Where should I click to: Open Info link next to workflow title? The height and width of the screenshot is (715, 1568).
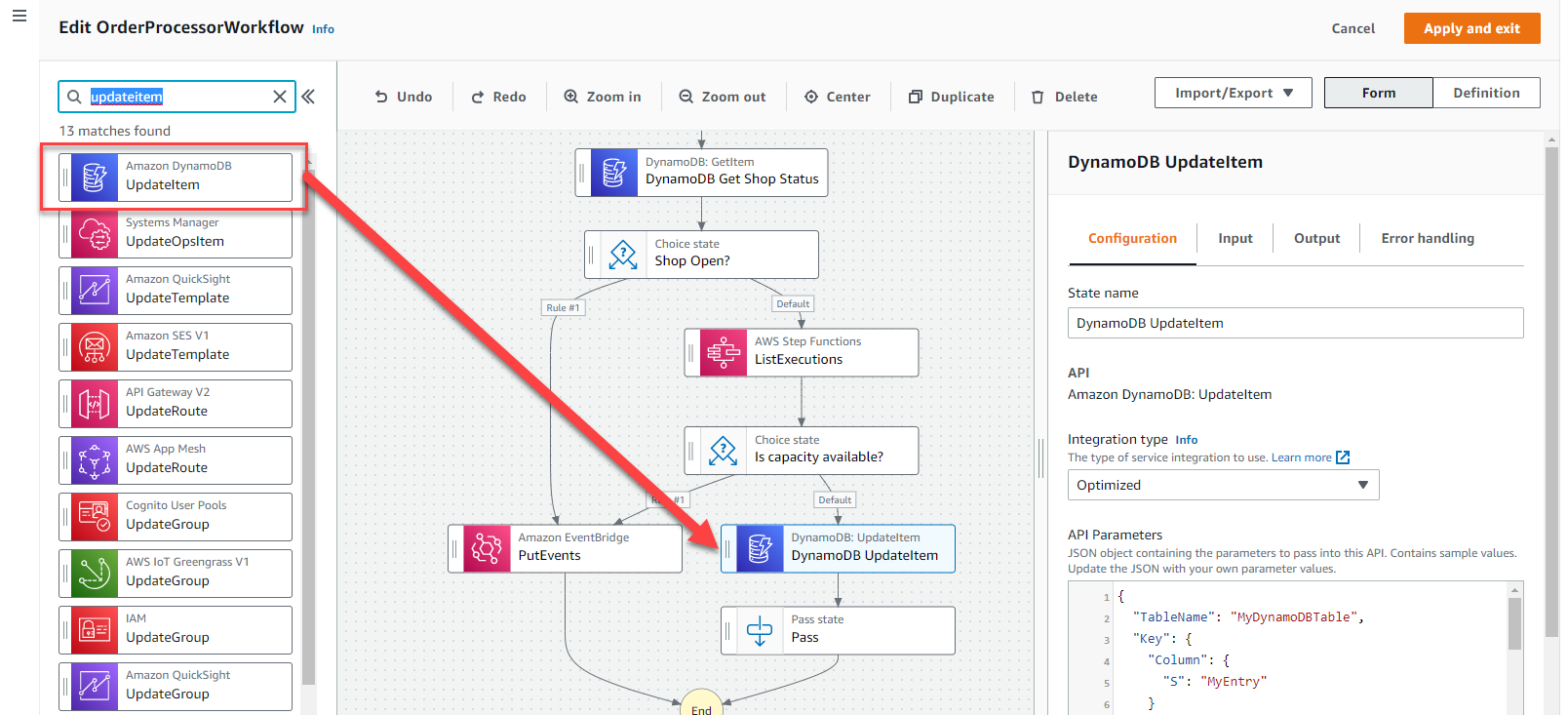[x=323, y=29]
